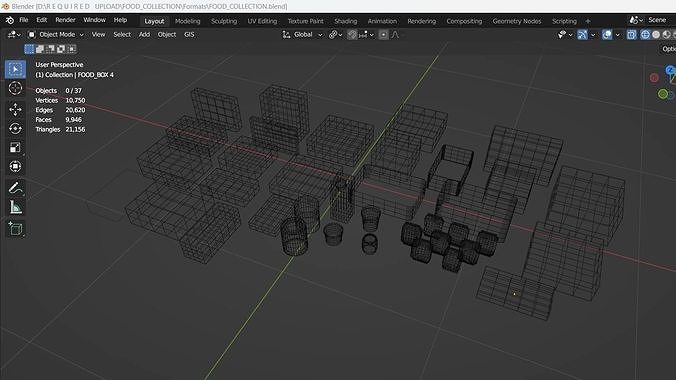Switch to the UV Editing workspace tab
Viewport: 676px width, 380px height.
point(262,21)
